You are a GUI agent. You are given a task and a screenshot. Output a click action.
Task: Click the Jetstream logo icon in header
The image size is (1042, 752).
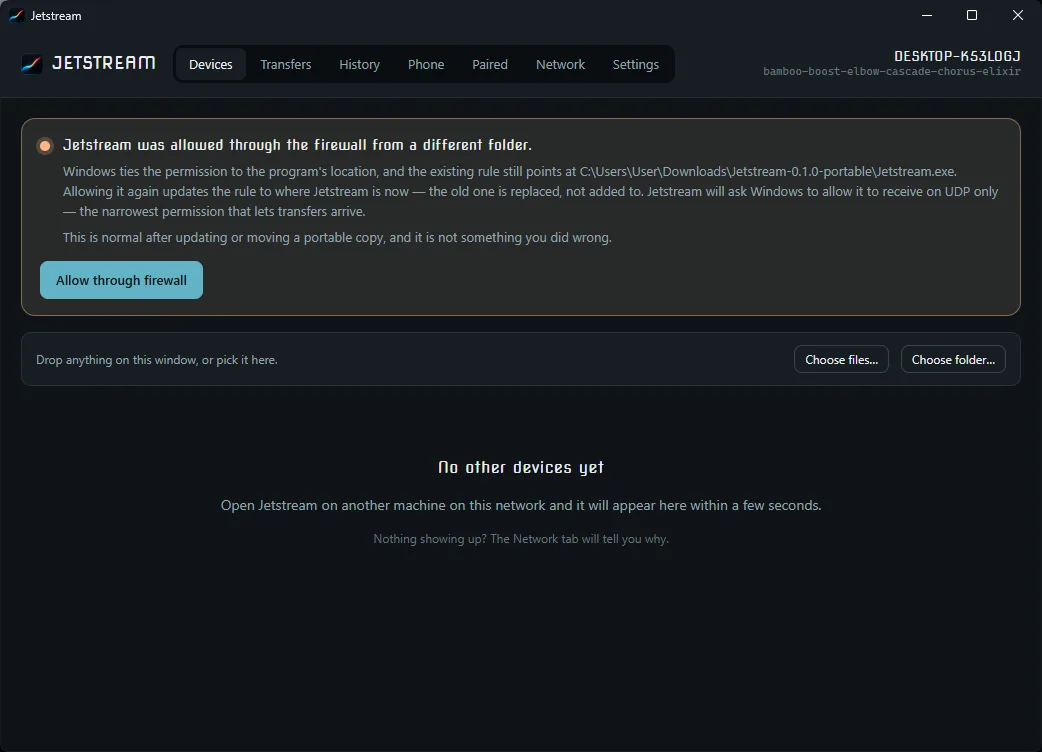31,64
